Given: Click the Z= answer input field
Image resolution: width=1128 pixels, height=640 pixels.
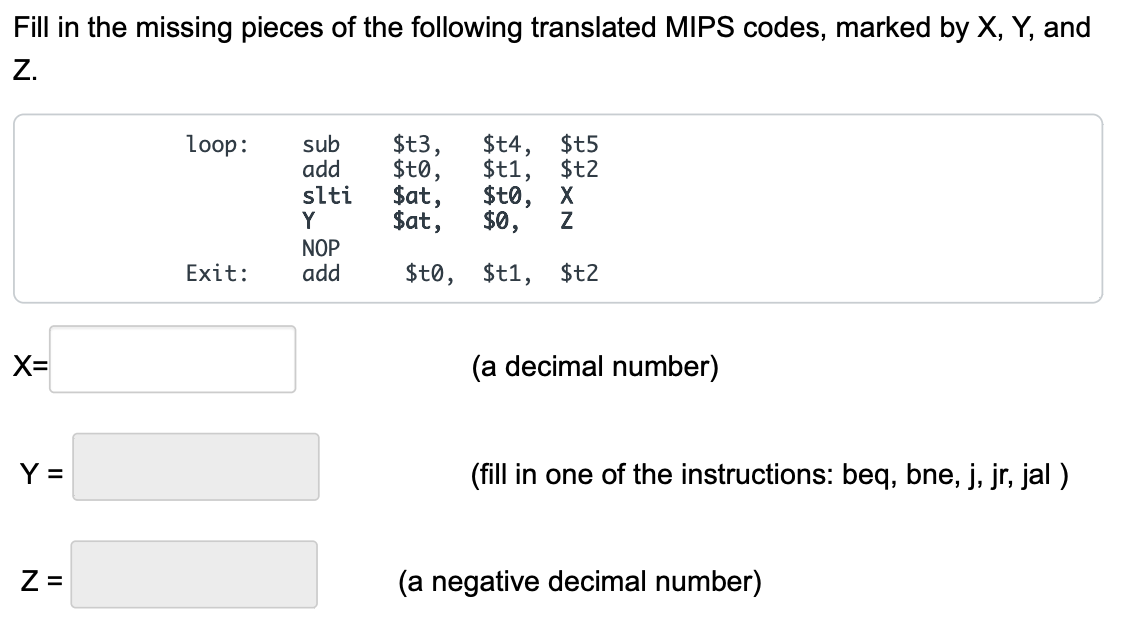Looking at the screenshot, I should pos(193,573).
